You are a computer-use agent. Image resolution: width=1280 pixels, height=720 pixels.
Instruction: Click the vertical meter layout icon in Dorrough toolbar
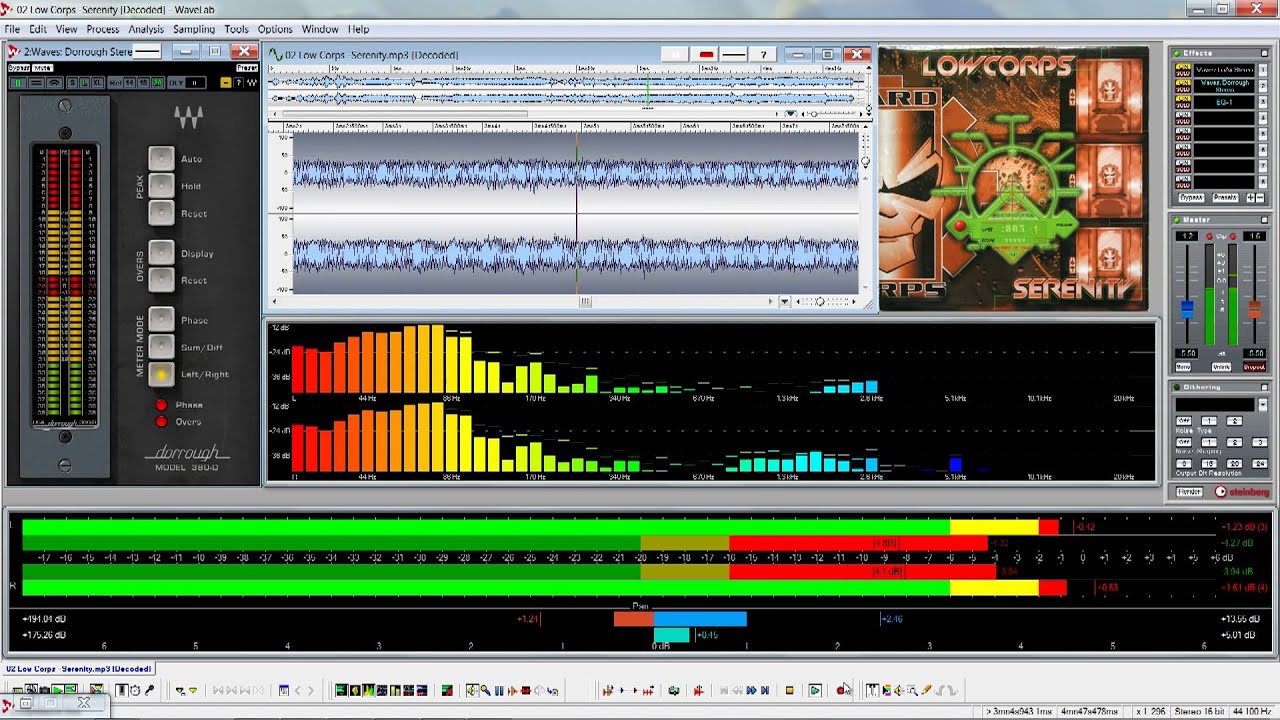pyautogui.click(x=18, y=83)
